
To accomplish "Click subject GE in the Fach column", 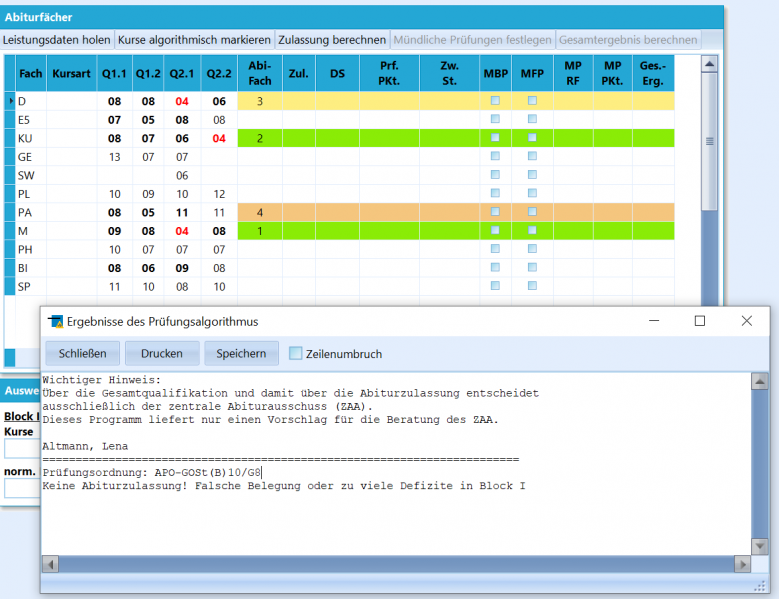I will [x=25, y=157].
